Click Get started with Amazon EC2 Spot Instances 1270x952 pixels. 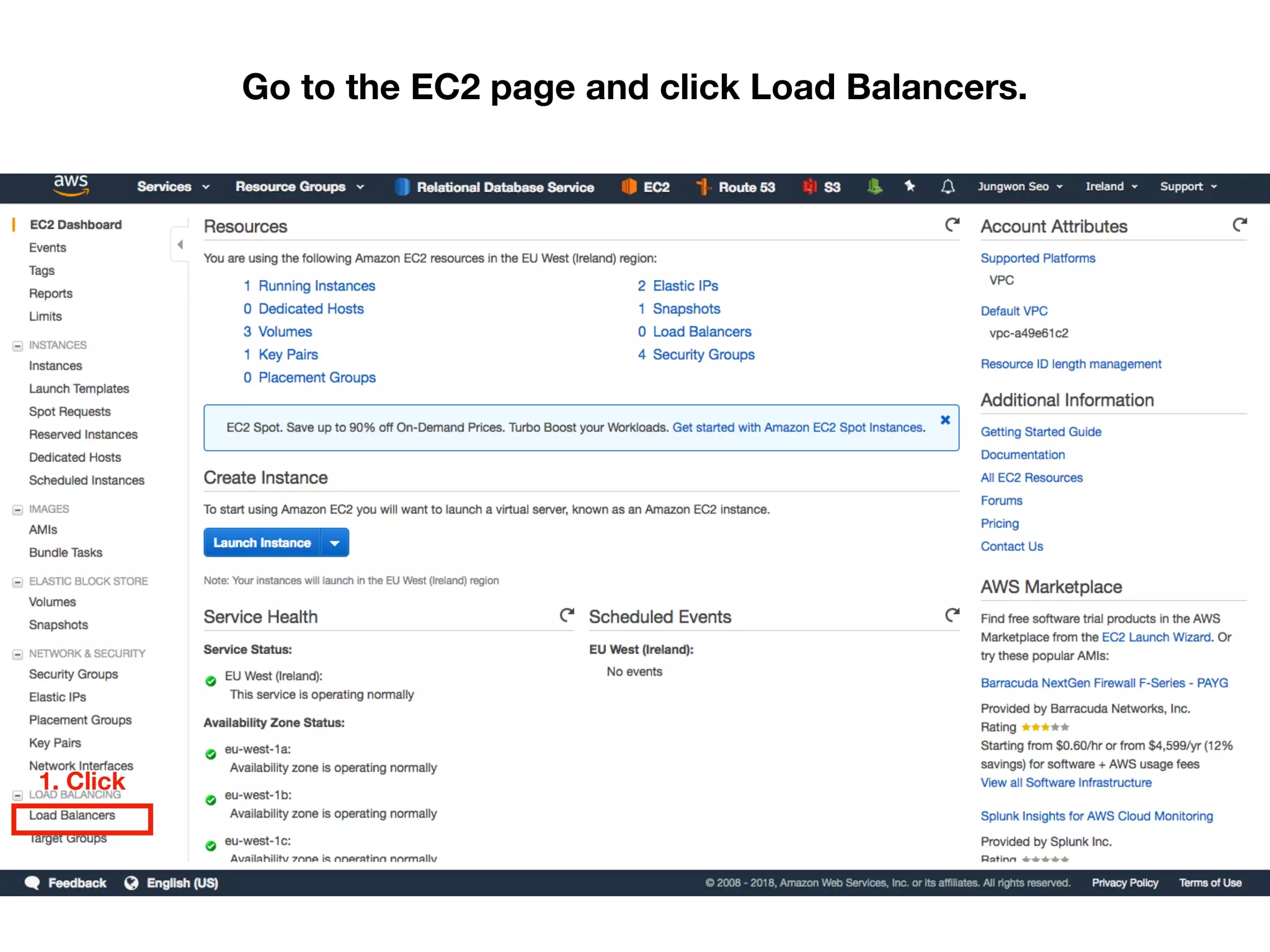(799, 427)
